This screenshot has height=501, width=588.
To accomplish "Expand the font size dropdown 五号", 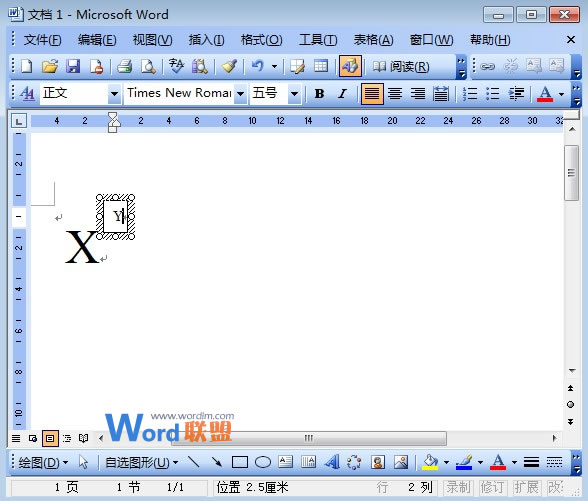I will click(295, 93).
